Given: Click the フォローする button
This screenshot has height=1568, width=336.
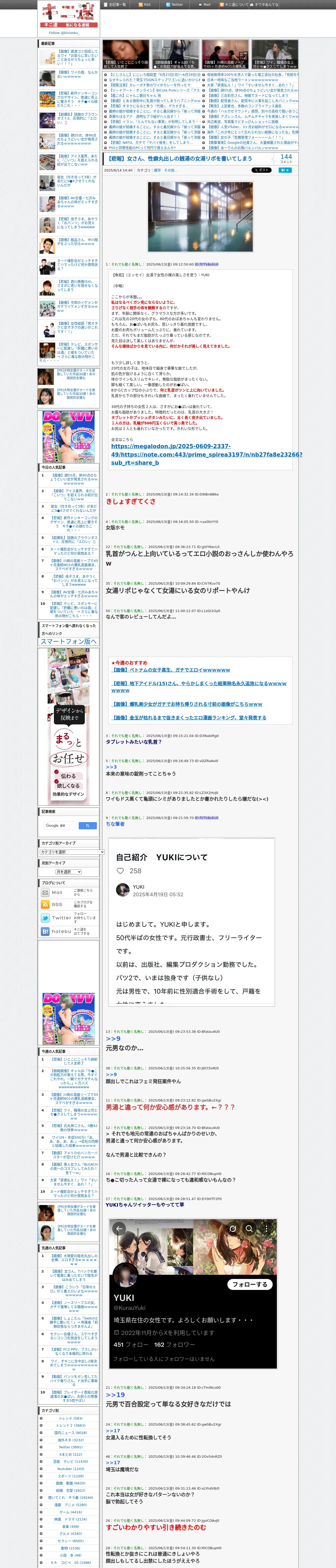Looking at the screenshot, I should pos(250,1284).
